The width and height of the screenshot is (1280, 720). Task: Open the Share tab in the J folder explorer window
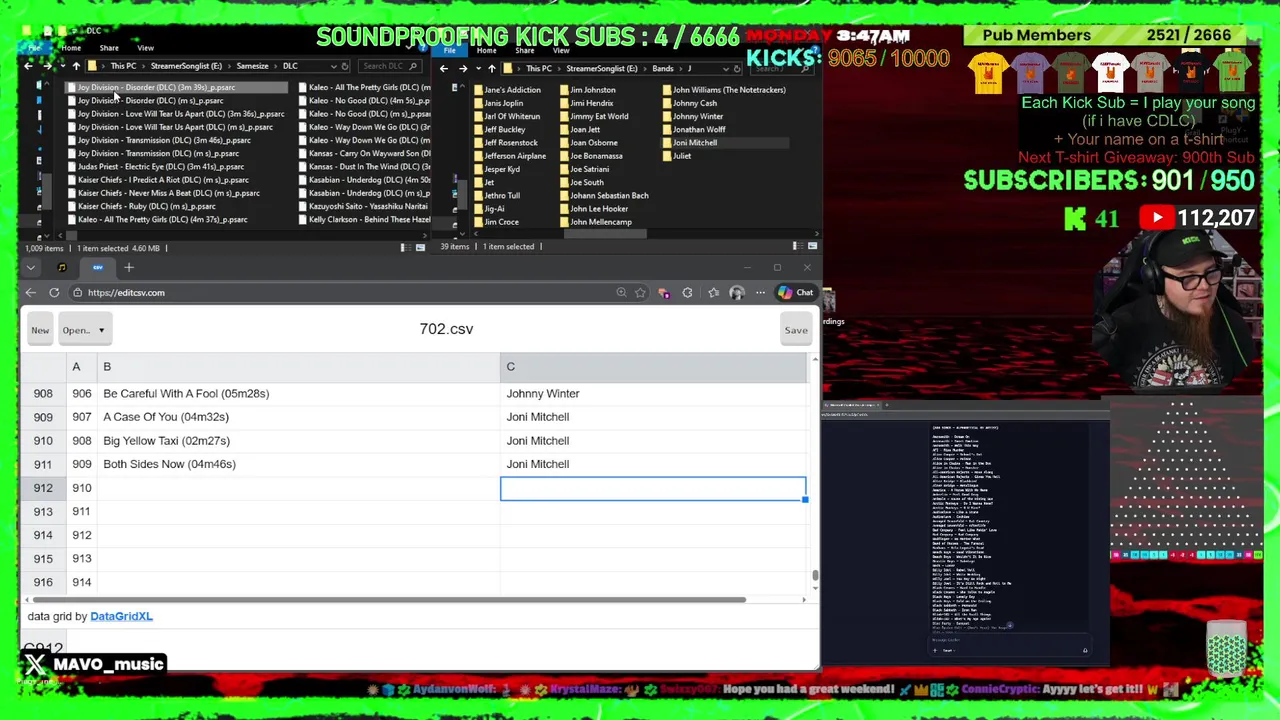pos(524,50)
